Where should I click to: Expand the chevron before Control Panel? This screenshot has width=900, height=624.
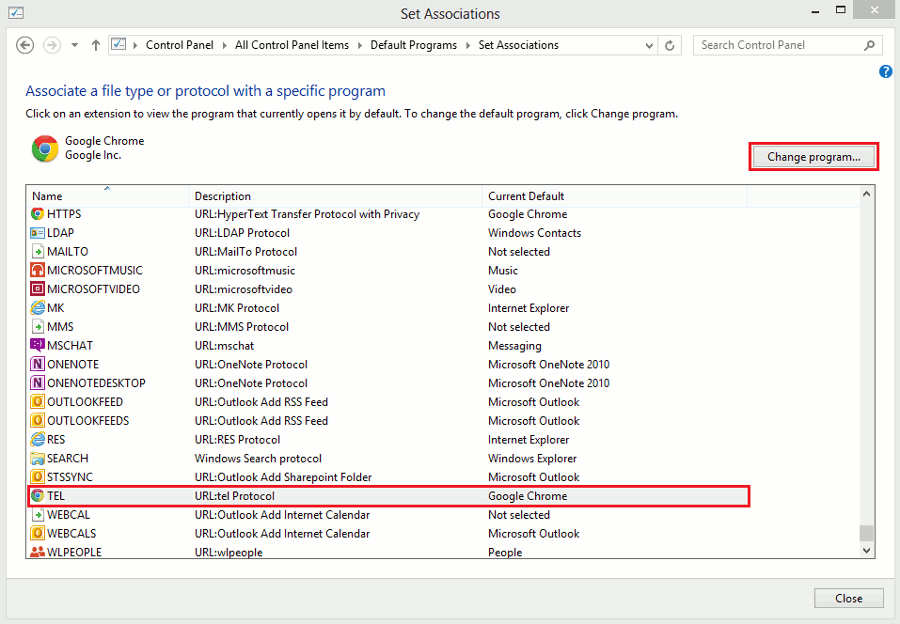pyautogui.click(x=135, y=45)
